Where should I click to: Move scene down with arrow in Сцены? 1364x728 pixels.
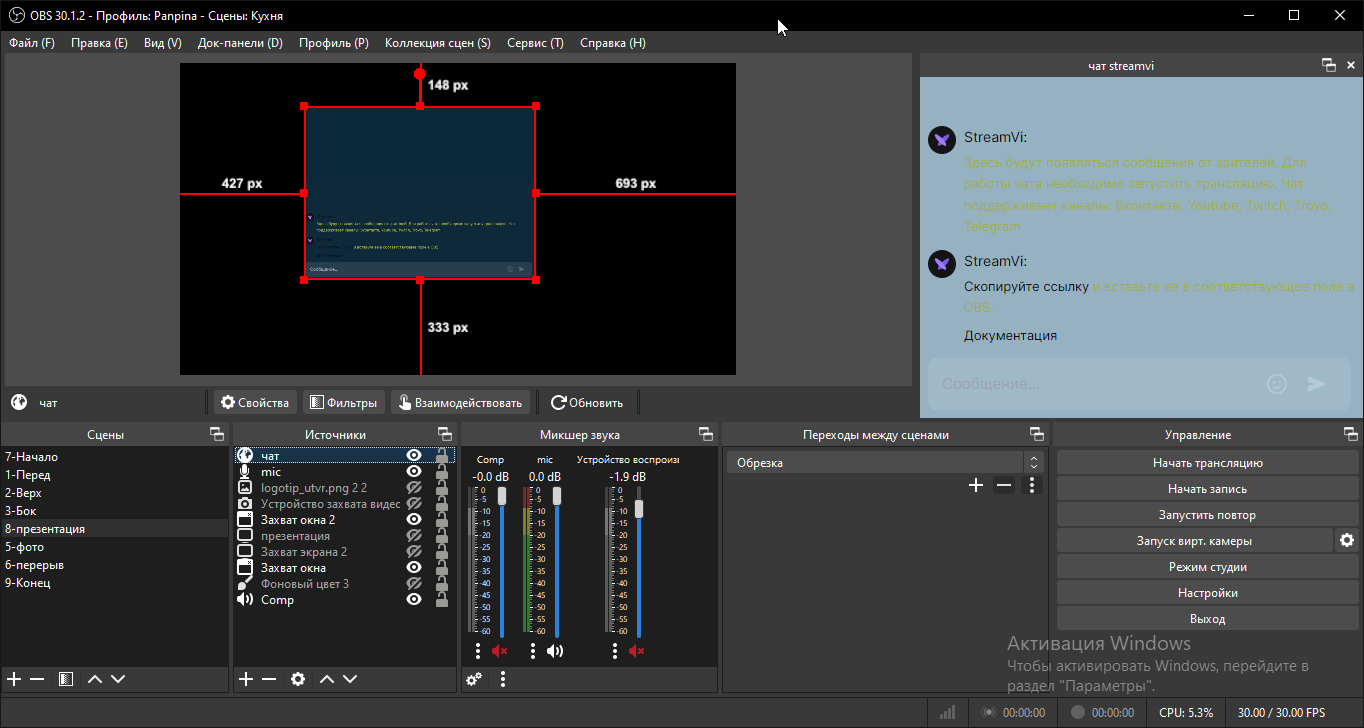point(118,679)
